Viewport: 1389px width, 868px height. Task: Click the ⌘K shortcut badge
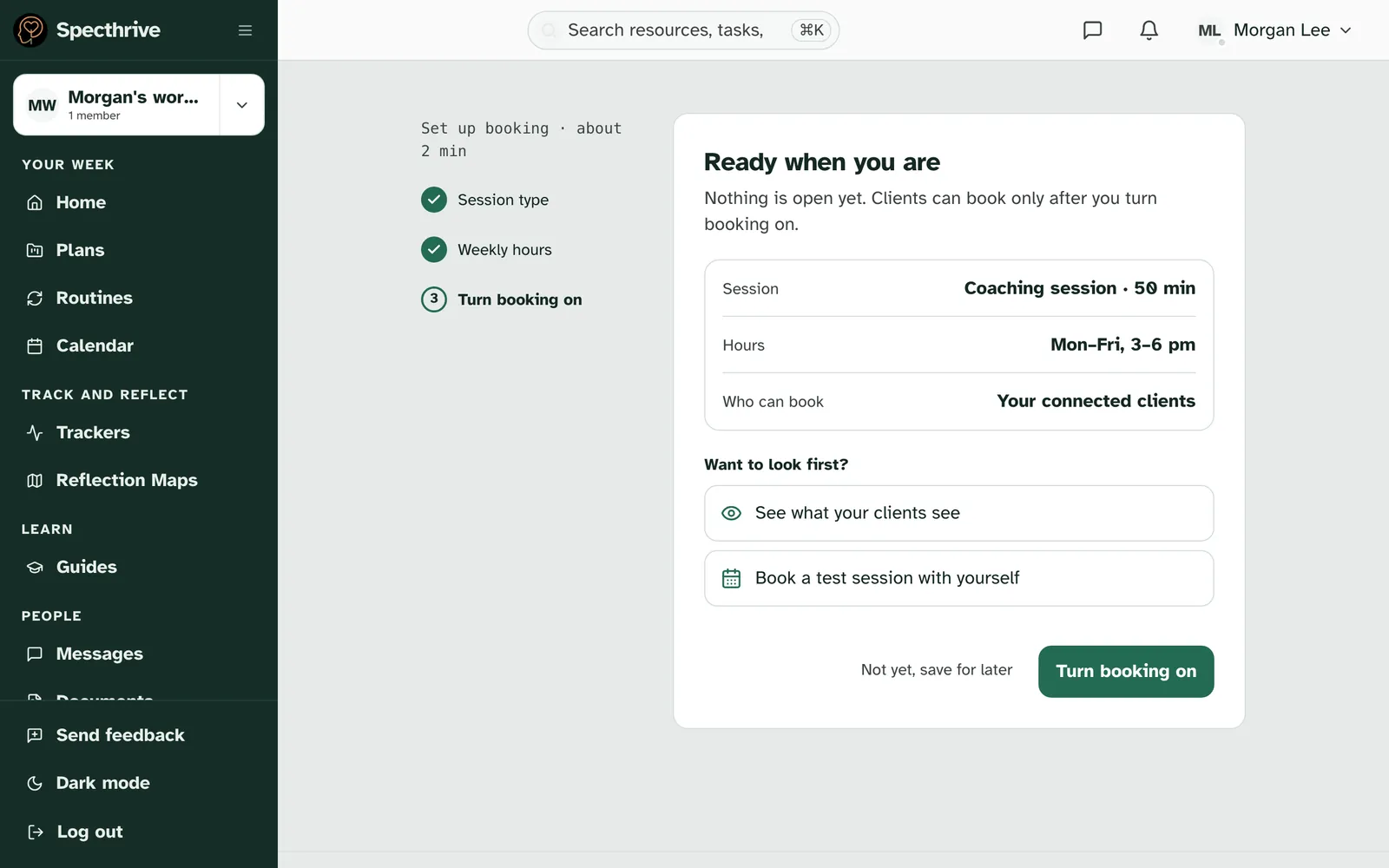(x=812, y=30)
